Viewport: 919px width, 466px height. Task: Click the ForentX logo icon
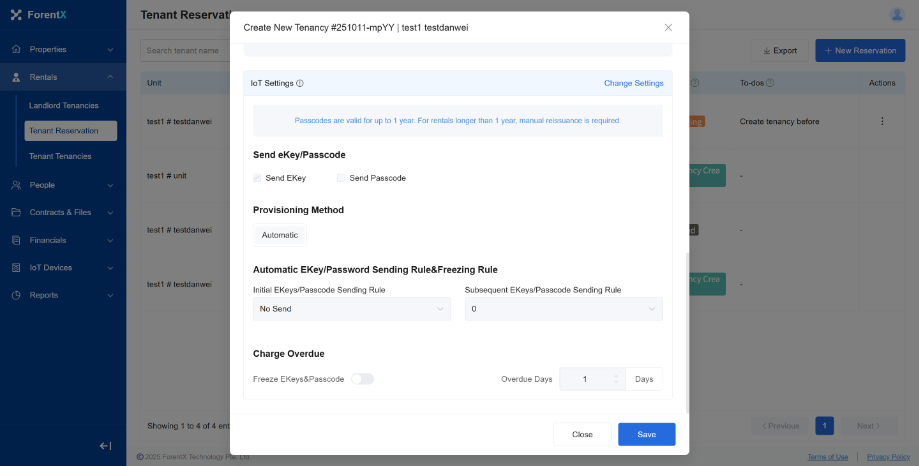tap(15, 14)
